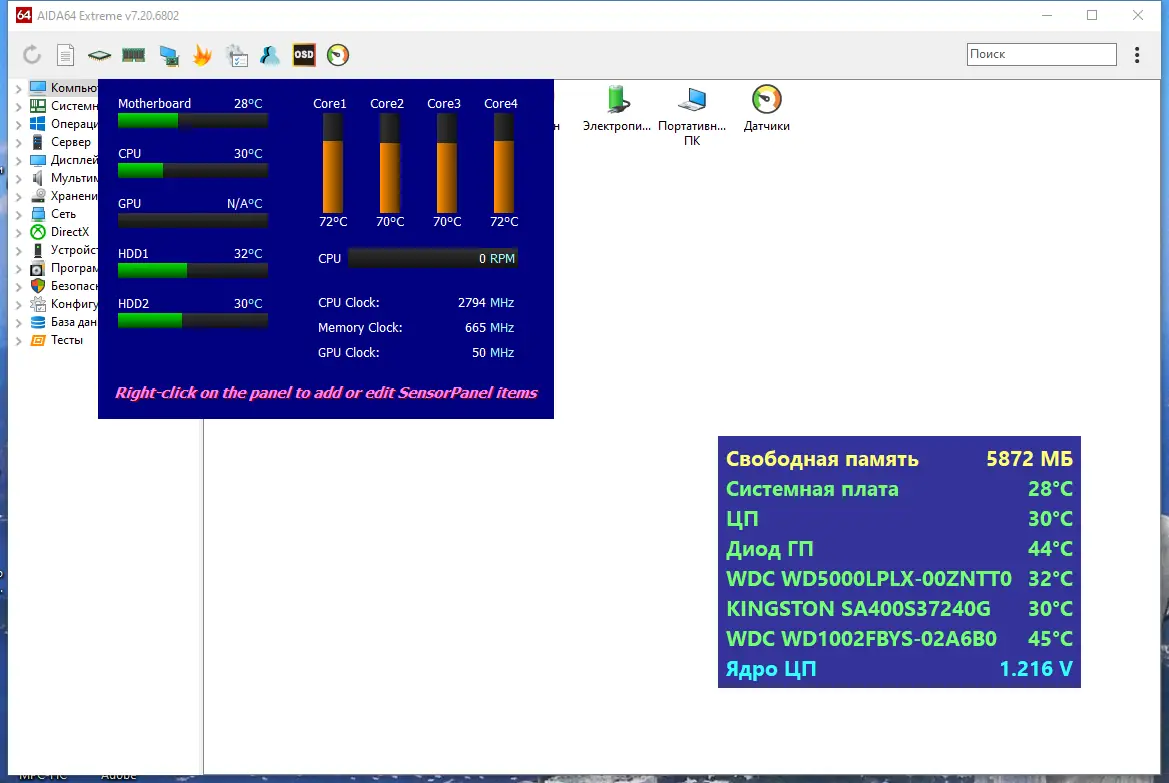This screenshot has width=1169, height=783.
Task: Expand the Компьютер tree node
Action: click(x=19, y=88)
